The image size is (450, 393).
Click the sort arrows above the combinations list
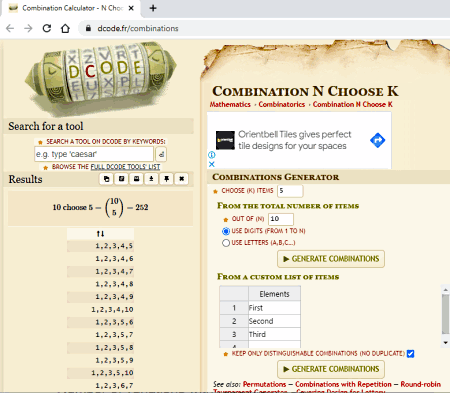(100, 234)
